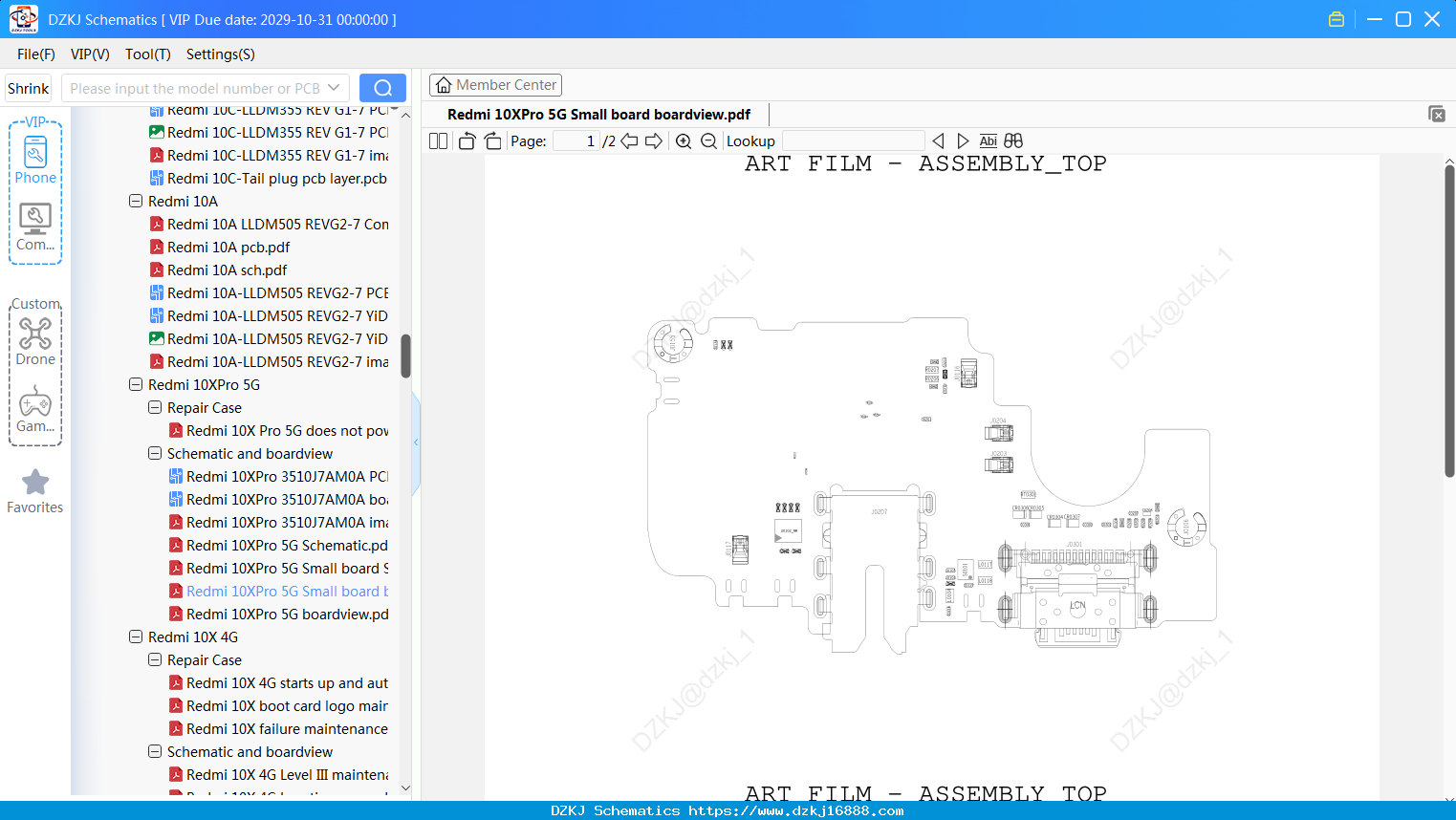
Task: Open Redmi 10A LLDM505 REVG2-7 Con file
Action: 278,224
